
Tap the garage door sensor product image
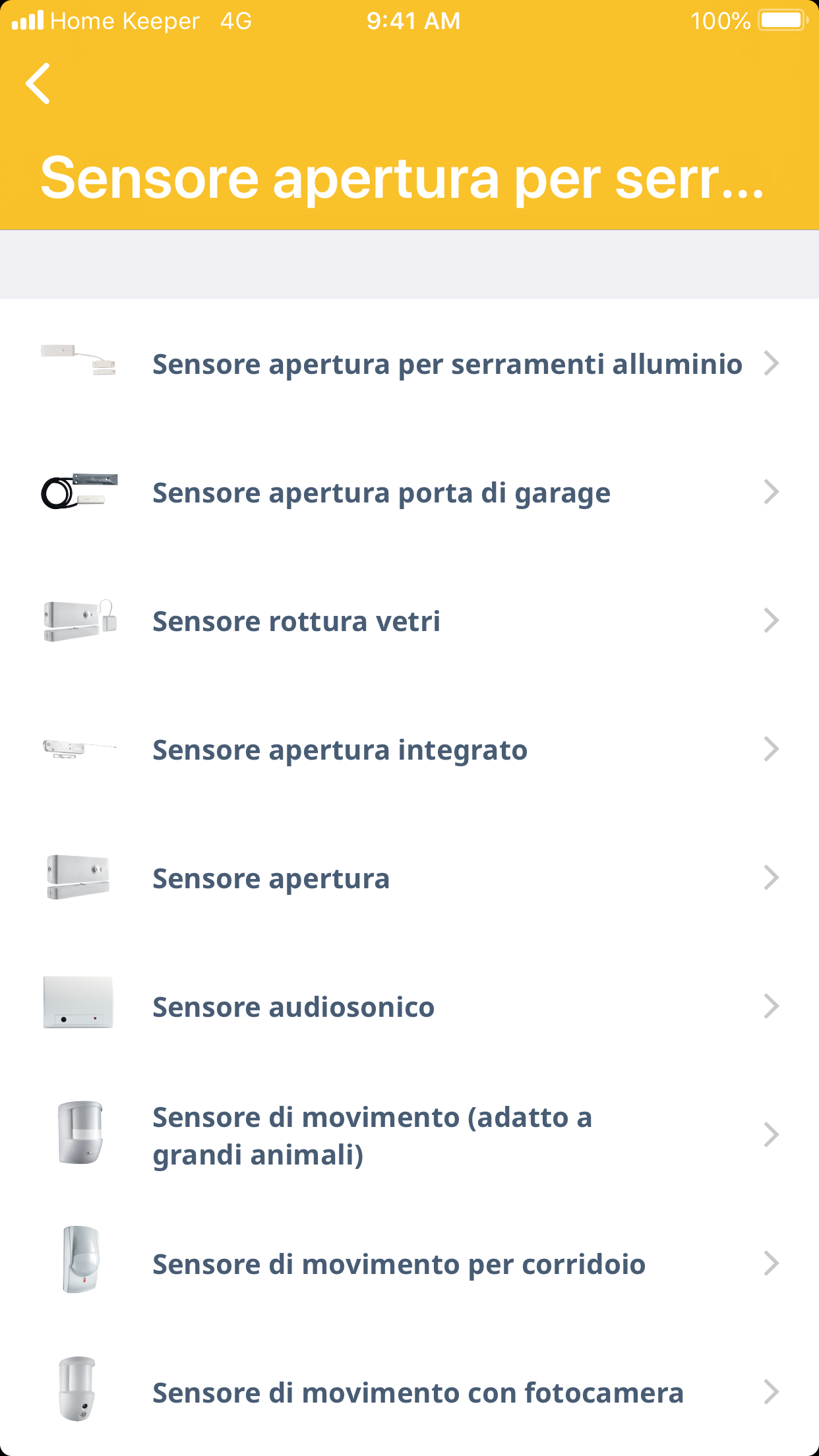(79, 491)
